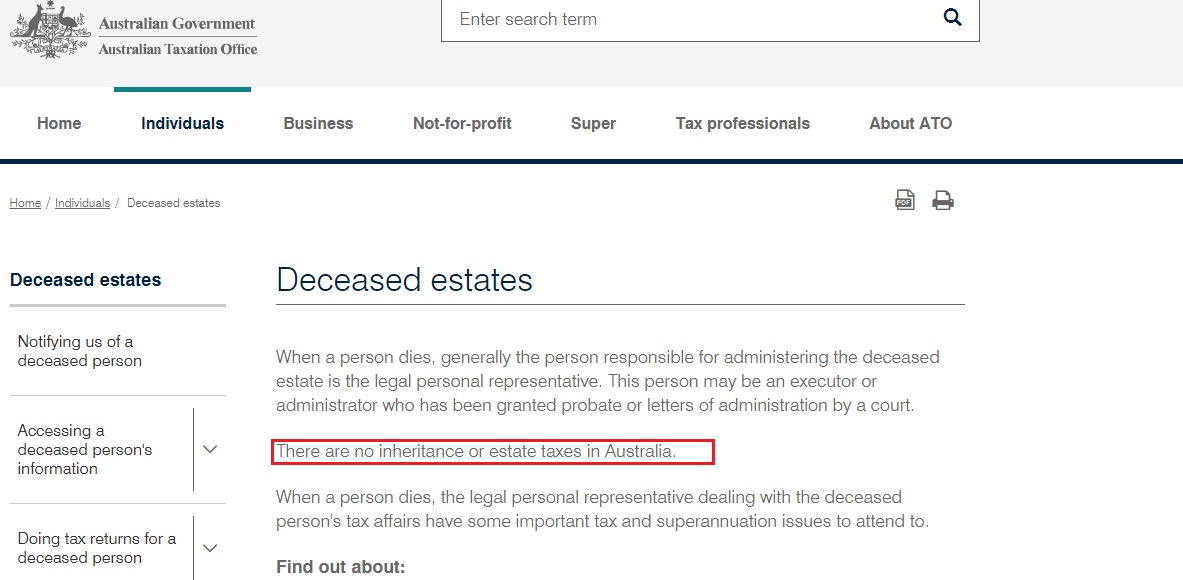Click the Australian Government coat of arms logo
Screen dimensions: 1183x580
click(48, 29)
